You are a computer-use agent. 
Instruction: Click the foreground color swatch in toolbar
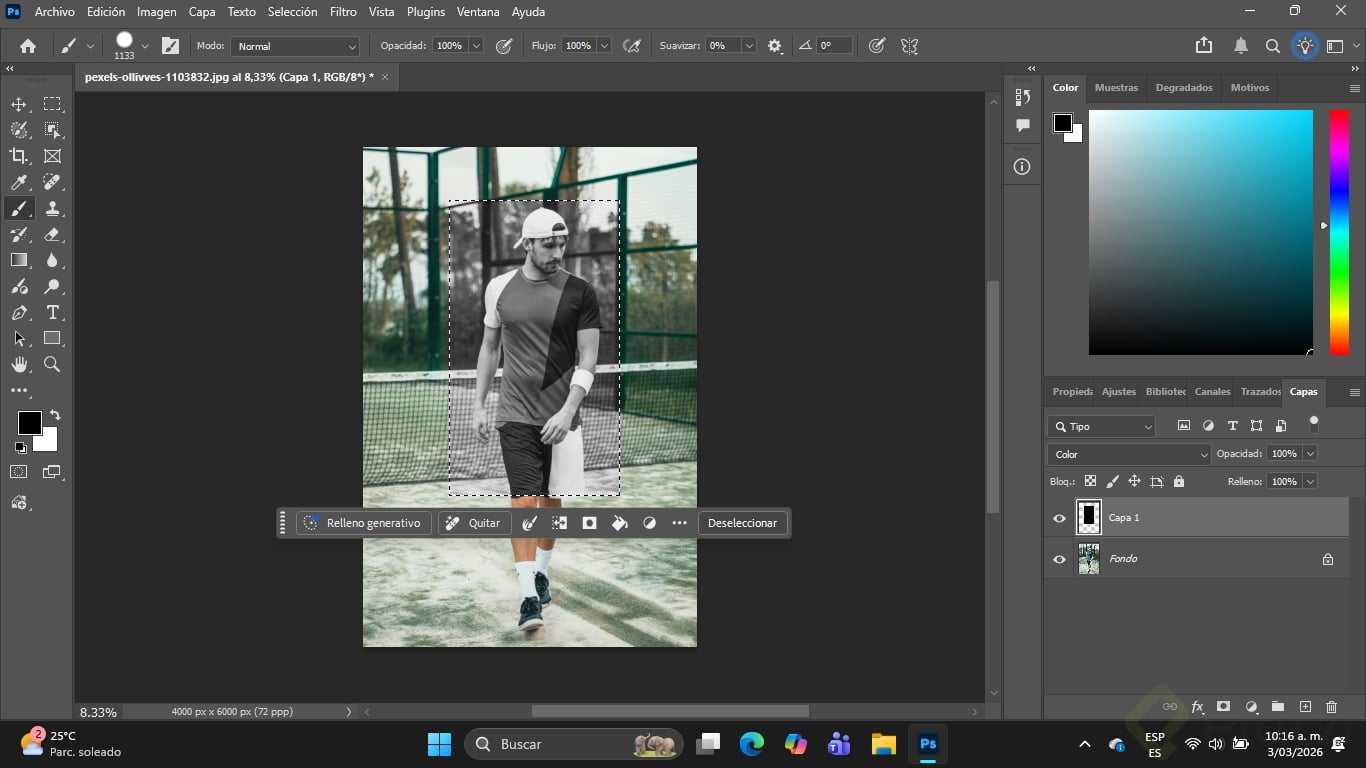29,423
